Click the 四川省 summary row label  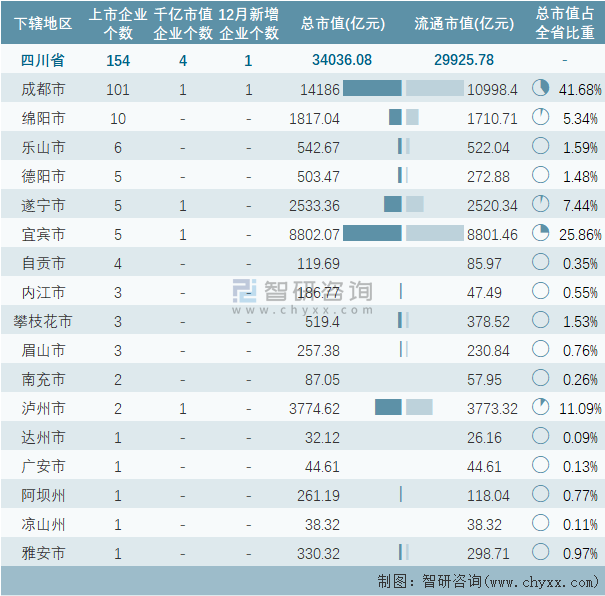coord(45,60)
